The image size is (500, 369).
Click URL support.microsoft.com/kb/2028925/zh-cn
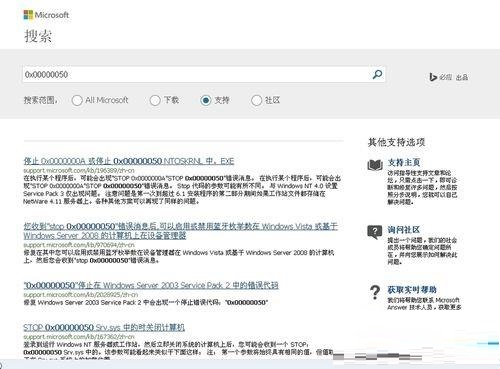[80, 295]
